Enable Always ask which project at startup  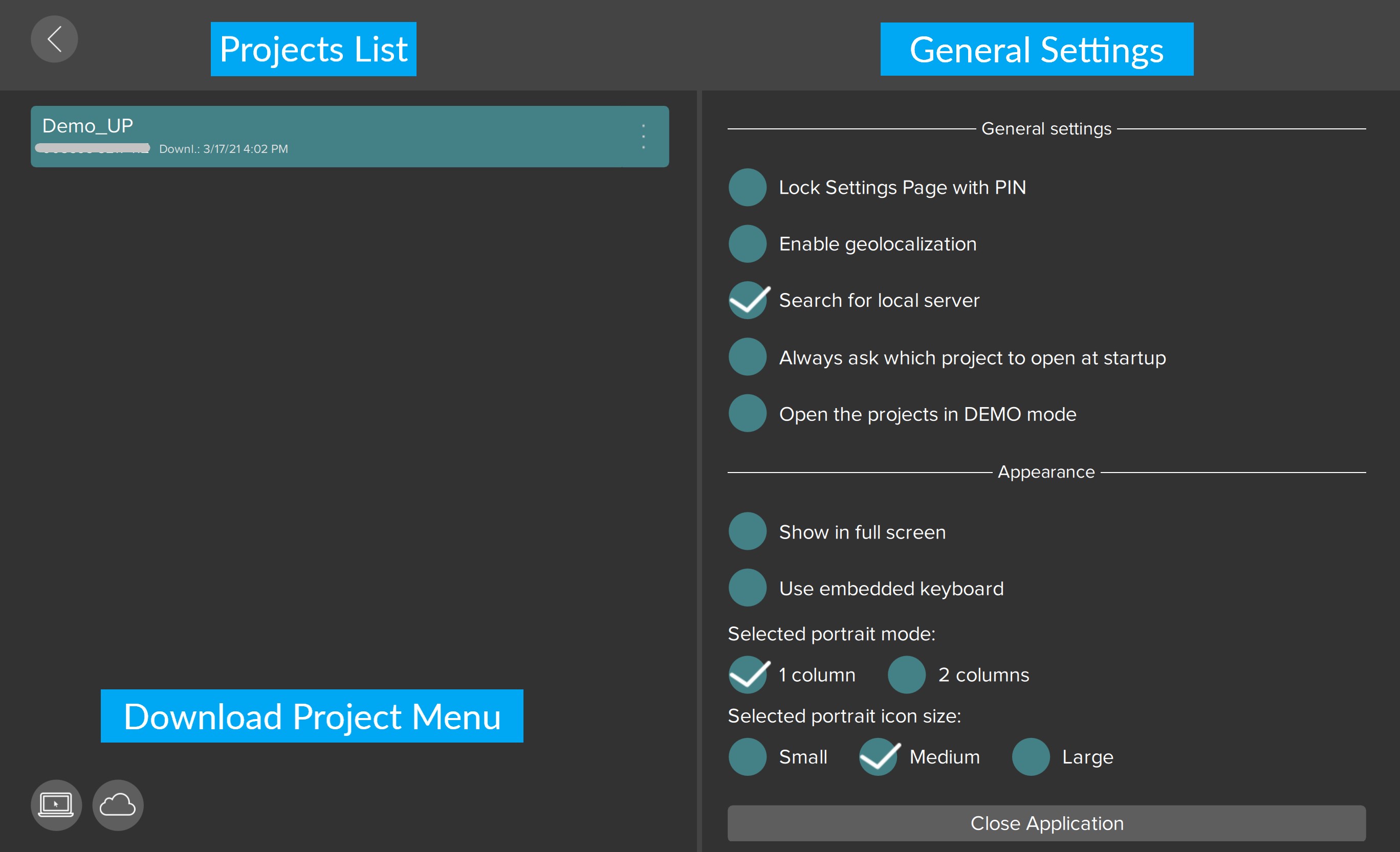pos(747,357)
